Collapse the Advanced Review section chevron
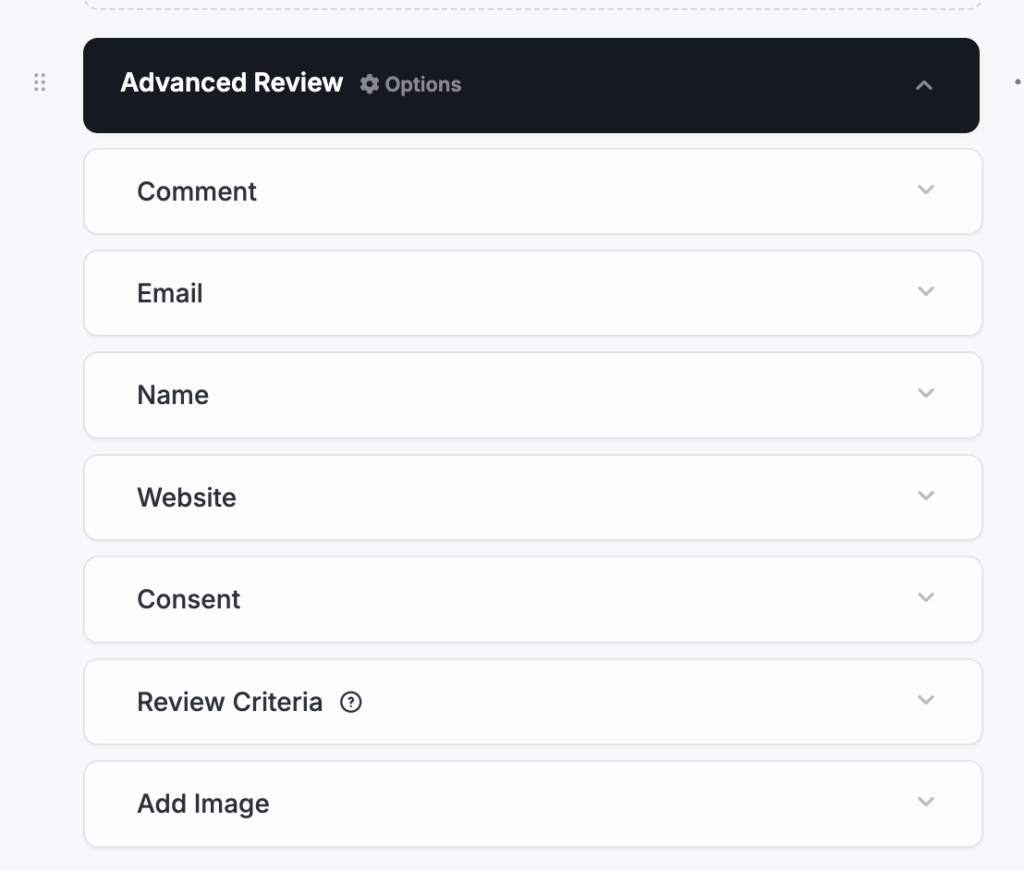The width and height of the screenshot is (1024, 871). (x=924, y=86)
